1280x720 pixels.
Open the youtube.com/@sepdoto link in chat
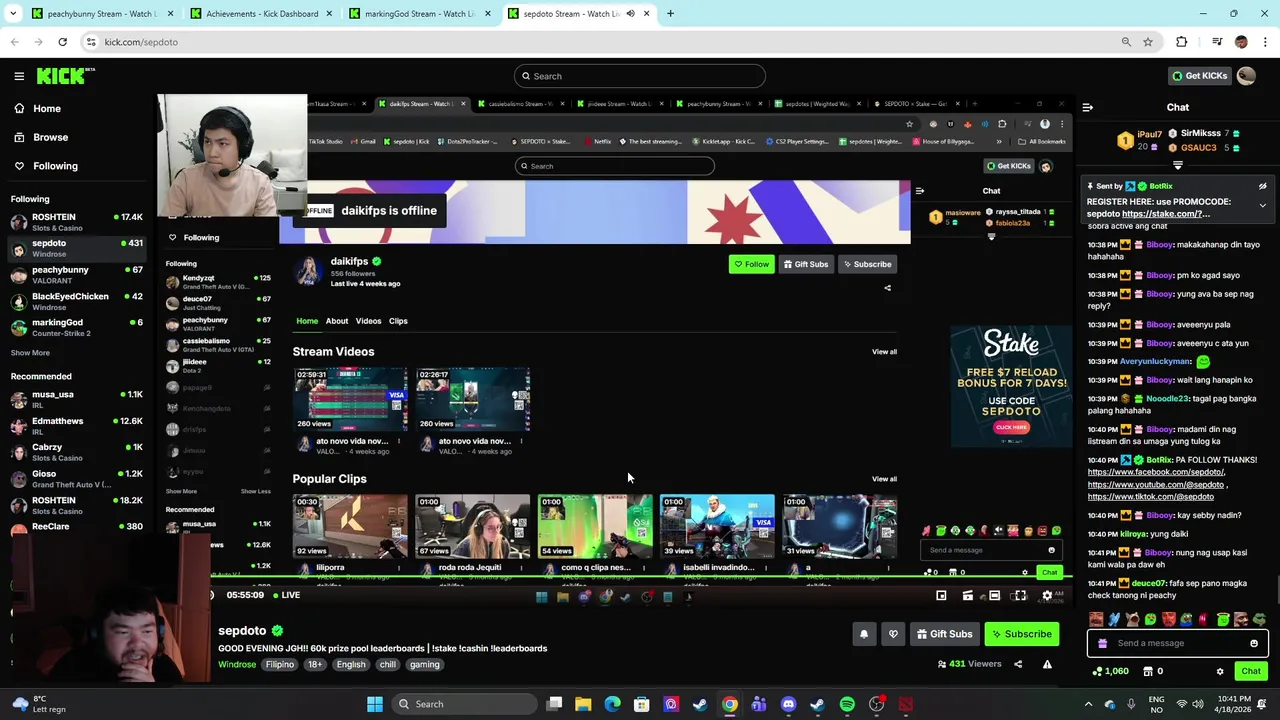pos(1156,485)
